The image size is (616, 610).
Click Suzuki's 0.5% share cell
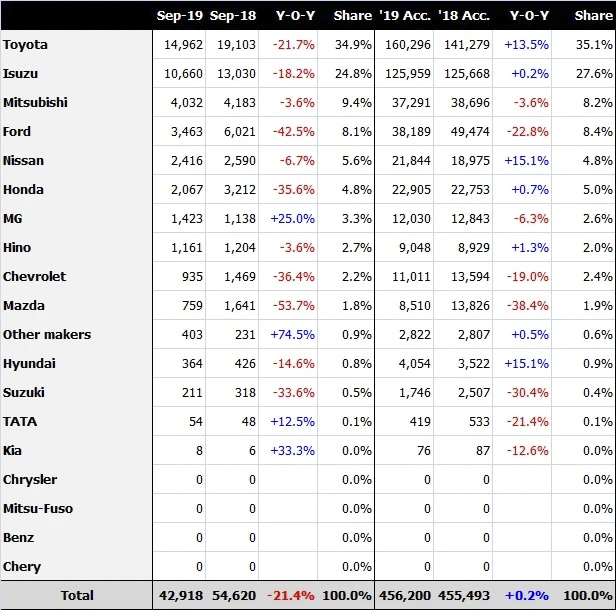[357, 393]
